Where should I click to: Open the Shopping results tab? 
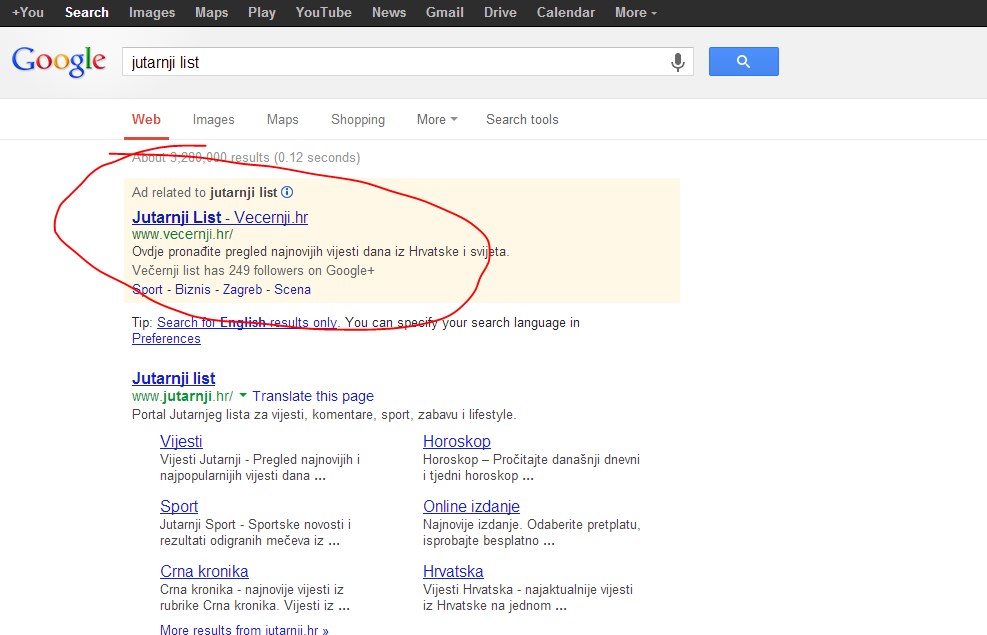coord(358,119)
